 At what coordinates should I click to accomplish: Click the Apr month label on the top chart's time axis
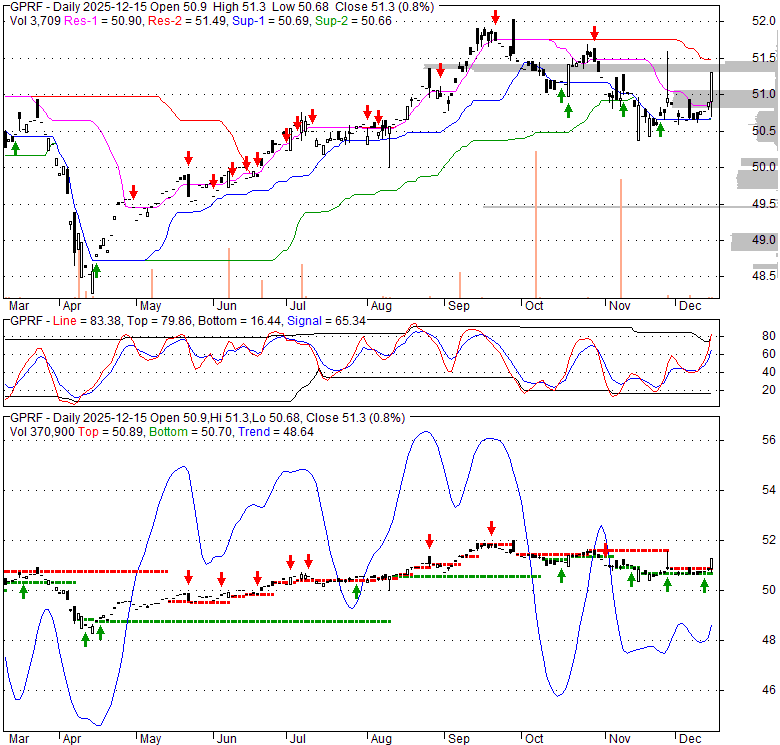pyautogui.click(x=73, y=305)
